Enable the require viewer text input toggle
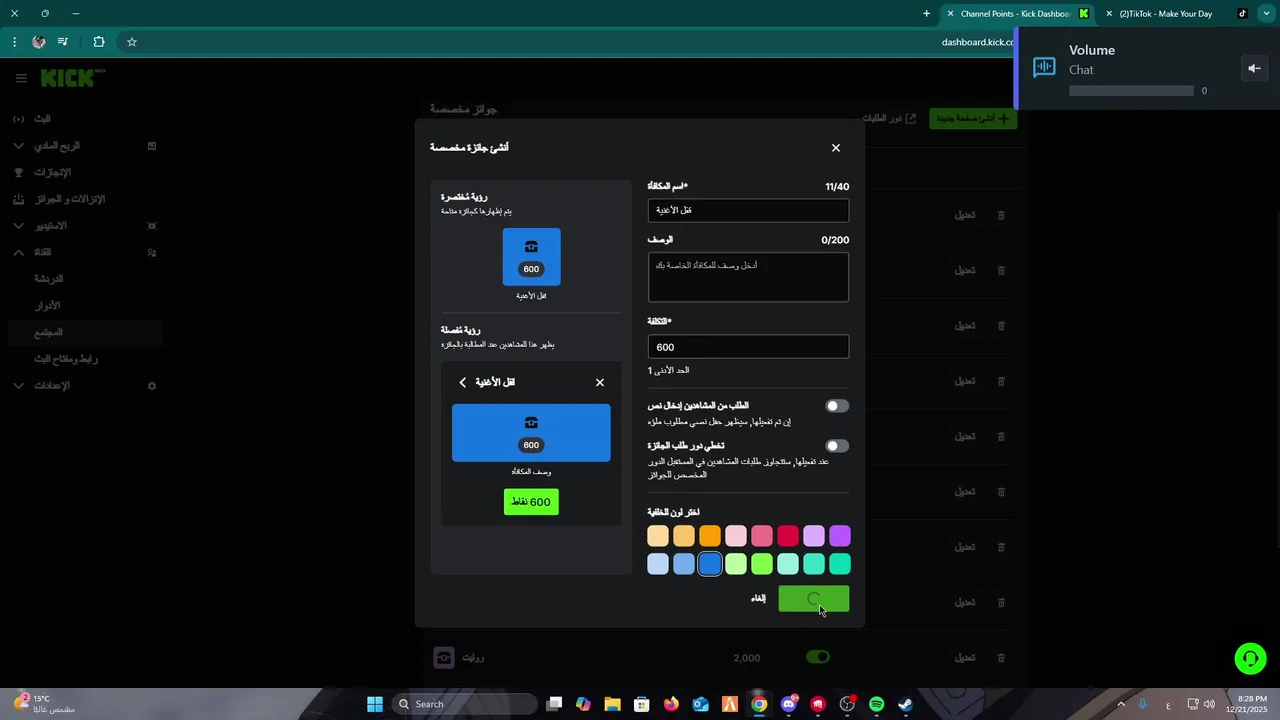This screenshot has width=1280, height=720. [x=837, y=406]
